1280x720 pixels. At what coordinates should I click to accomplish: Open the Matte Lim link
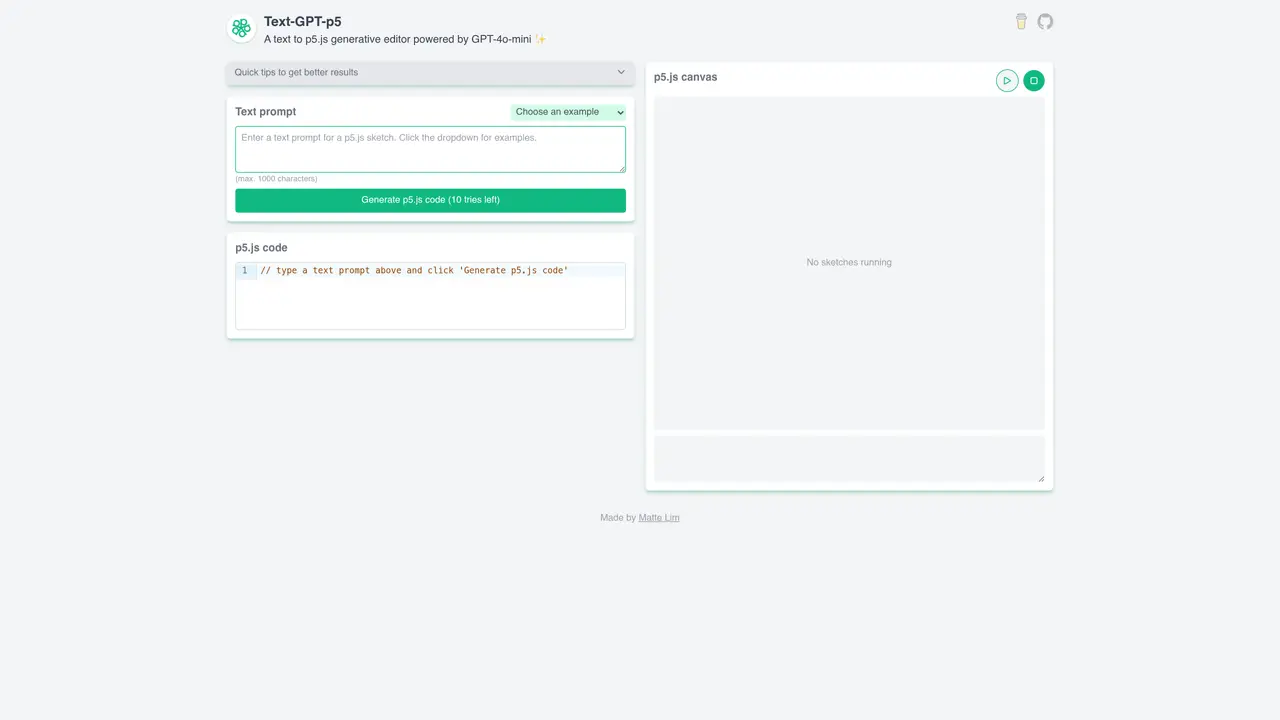click(659, 518)
